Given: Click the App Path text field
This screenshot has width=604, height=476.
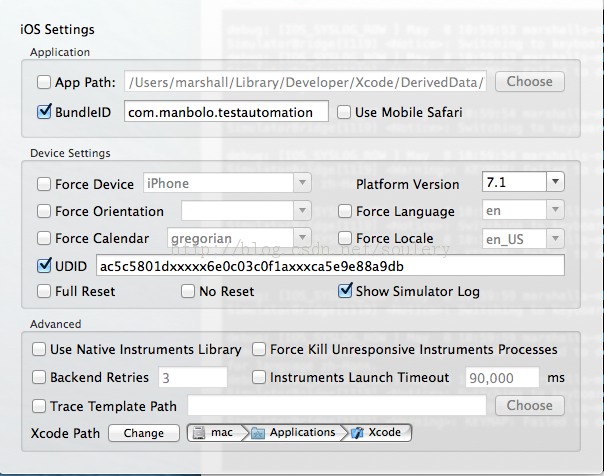Looking at the screenshot, I should pyautogui.click(x=305, y=81).
